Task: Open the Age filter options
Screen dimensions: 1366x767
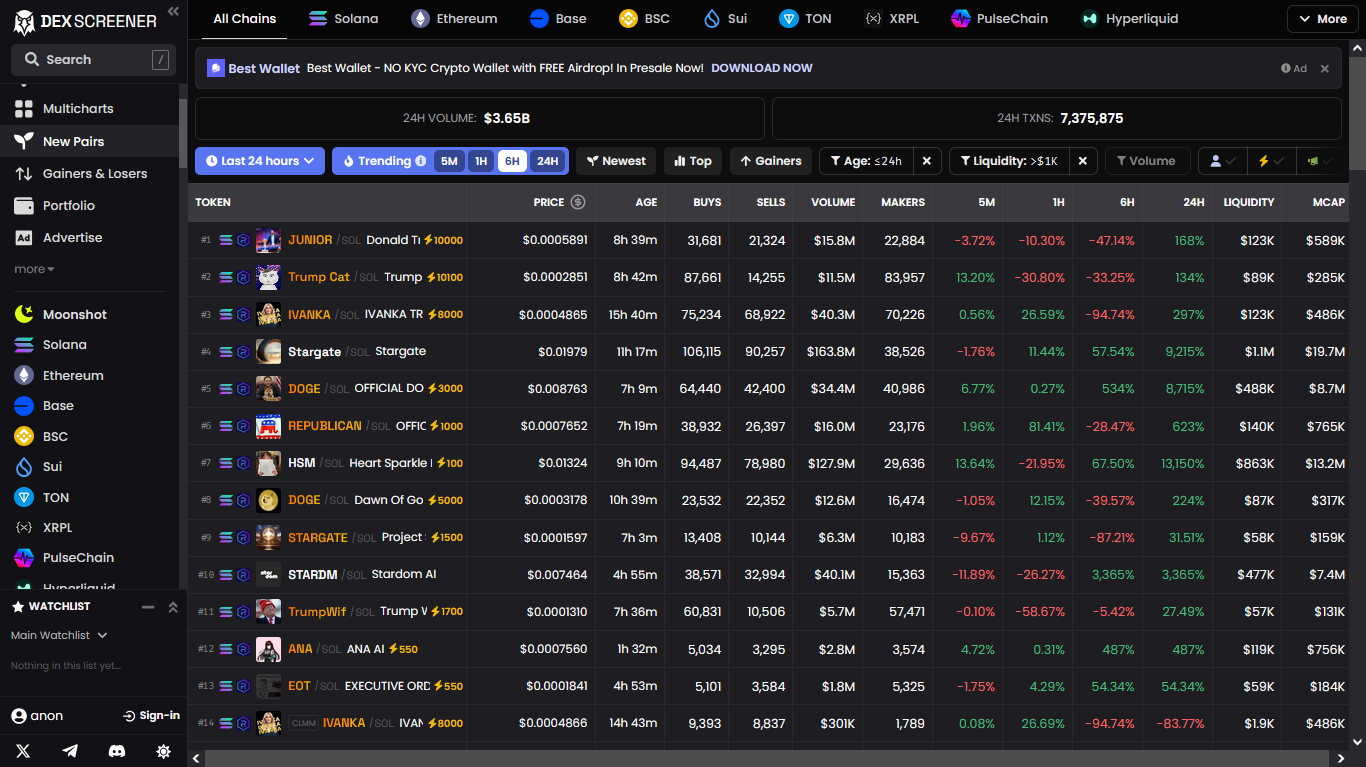Action: pyautogui.click(x=866, y=161)
